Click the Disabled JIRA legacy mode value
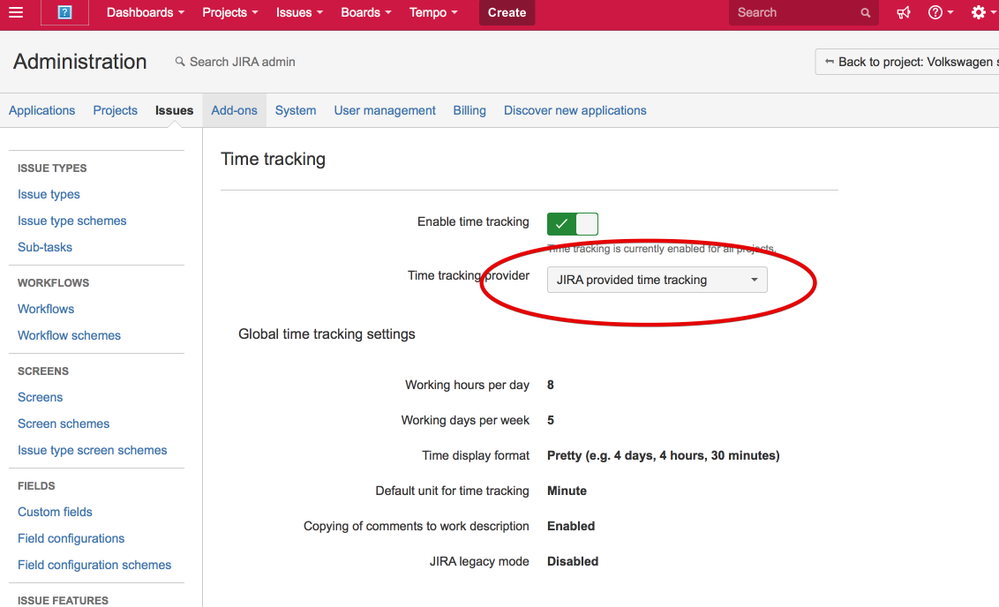Viewport: 999px width, 607px height. (x=573, y=561)
